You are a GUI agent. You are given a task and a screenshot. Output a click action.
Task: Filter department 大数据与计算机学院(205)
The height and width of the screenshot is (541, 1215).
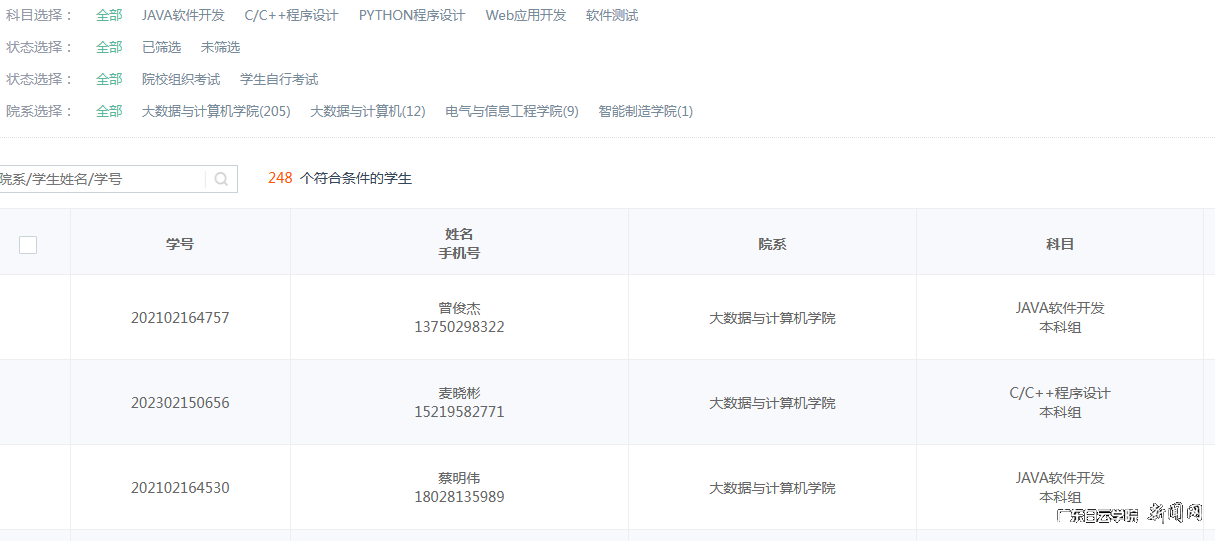[x=216, y=111]
